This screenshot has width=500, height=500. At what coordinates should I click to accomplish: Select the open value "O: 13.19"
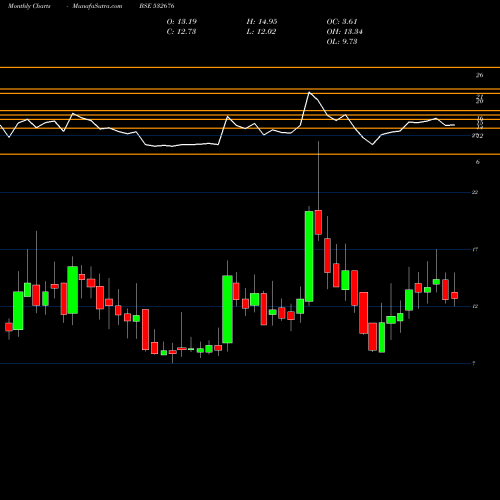pyautogui.click(x=182, y=22)
